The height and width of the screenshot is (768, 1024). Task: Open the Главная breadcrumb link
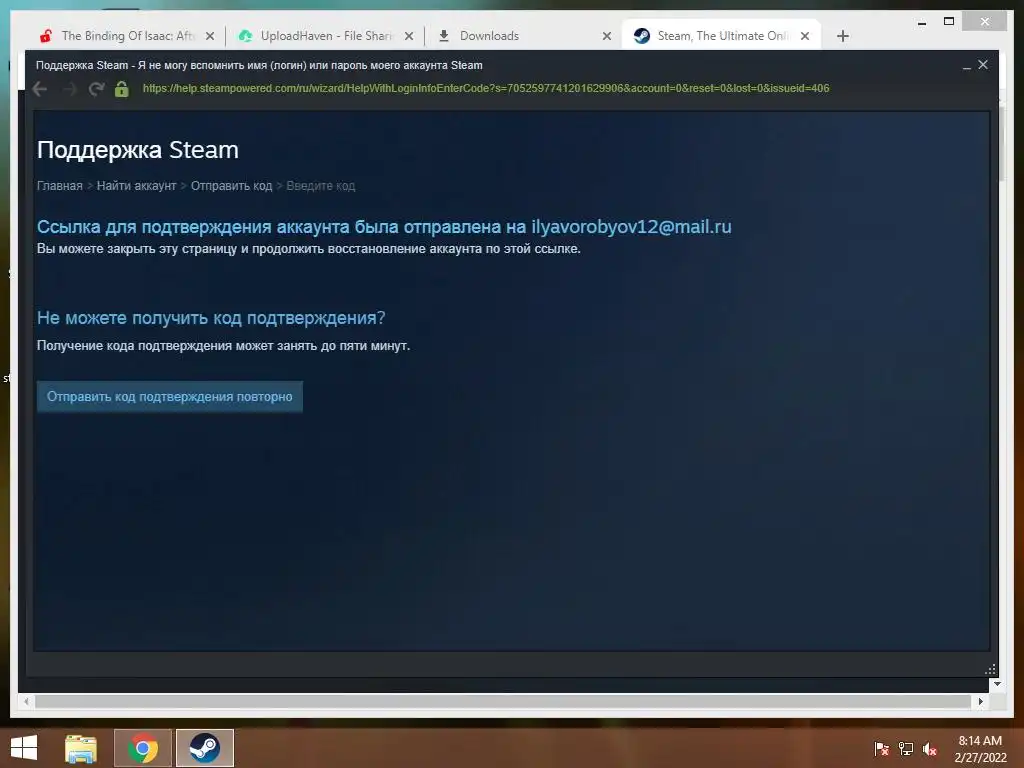pyautogui.click(x=59, y=185)
